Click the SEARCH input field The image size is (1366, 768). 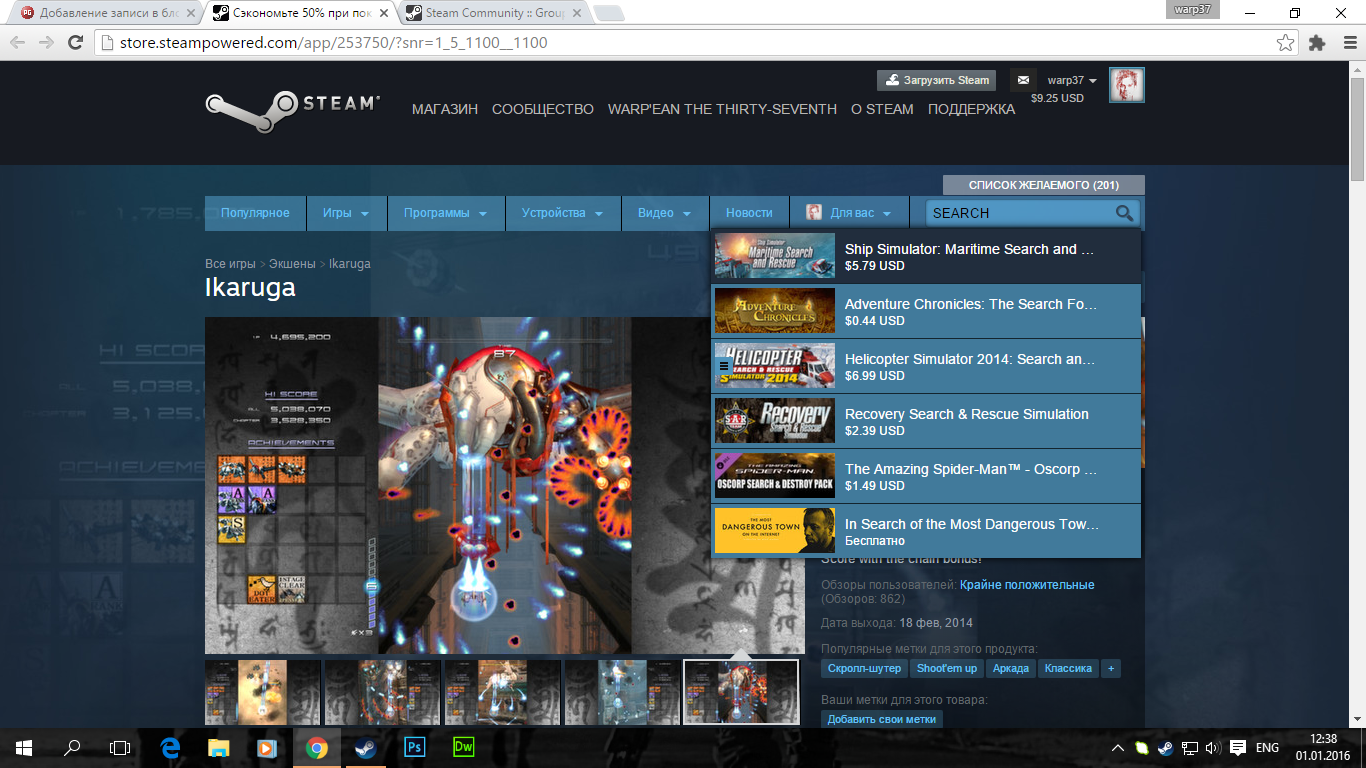pos(1020,213)
